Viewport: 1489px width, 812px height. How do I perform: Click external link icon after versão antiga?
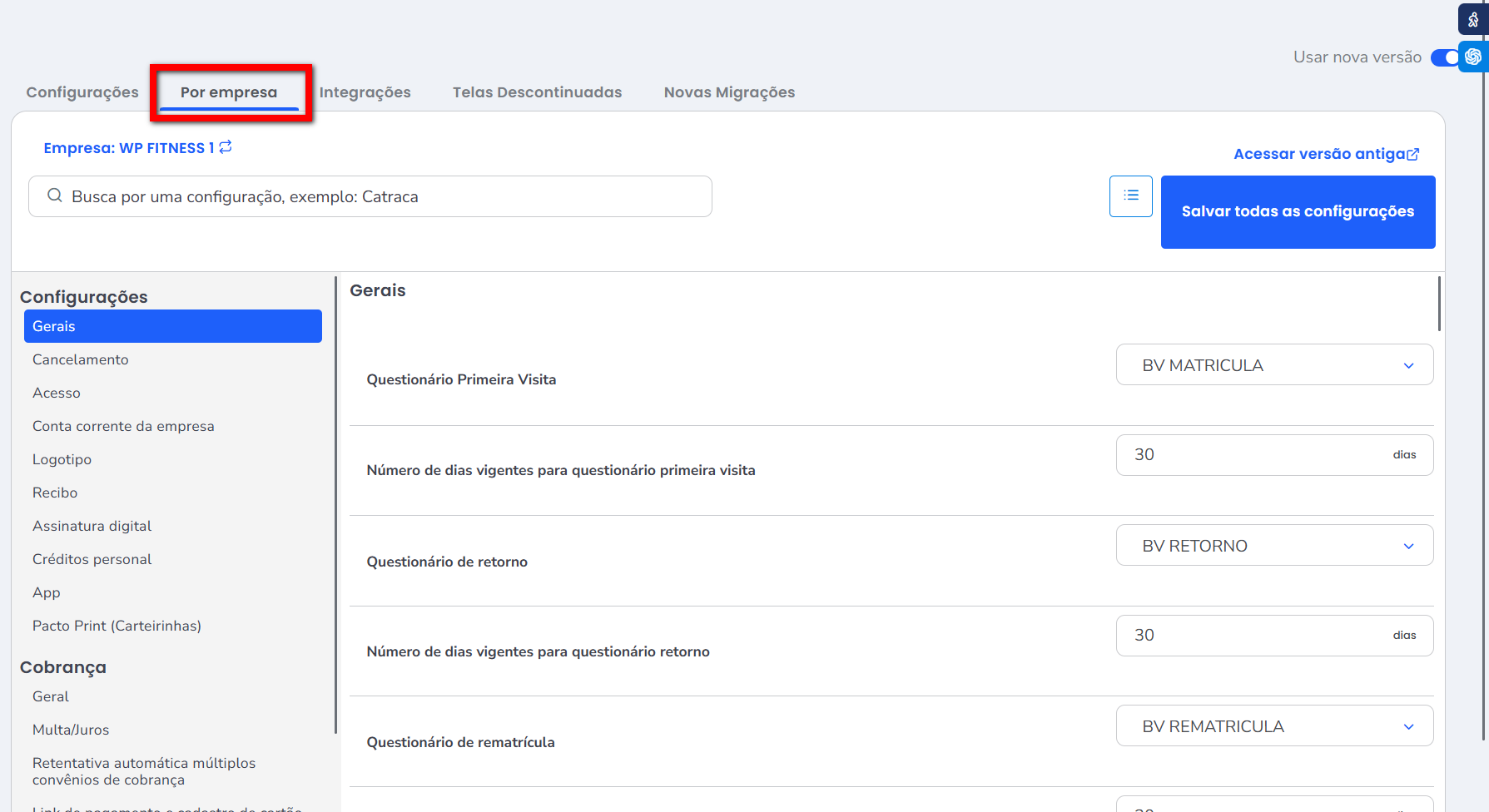[1413, 155]
